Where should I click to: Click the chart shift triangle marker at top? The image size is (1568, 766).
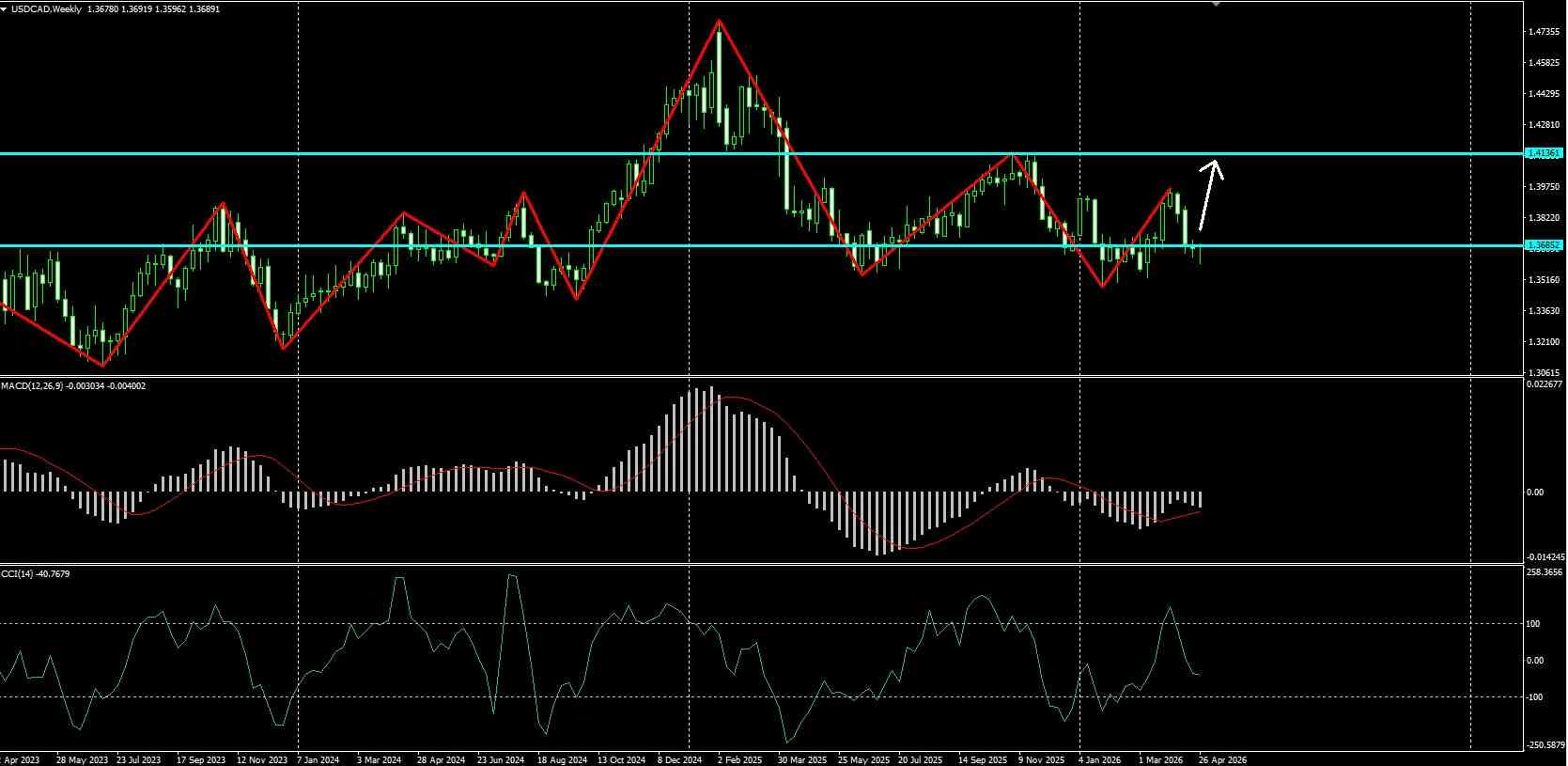click(x=1216, y=4)
